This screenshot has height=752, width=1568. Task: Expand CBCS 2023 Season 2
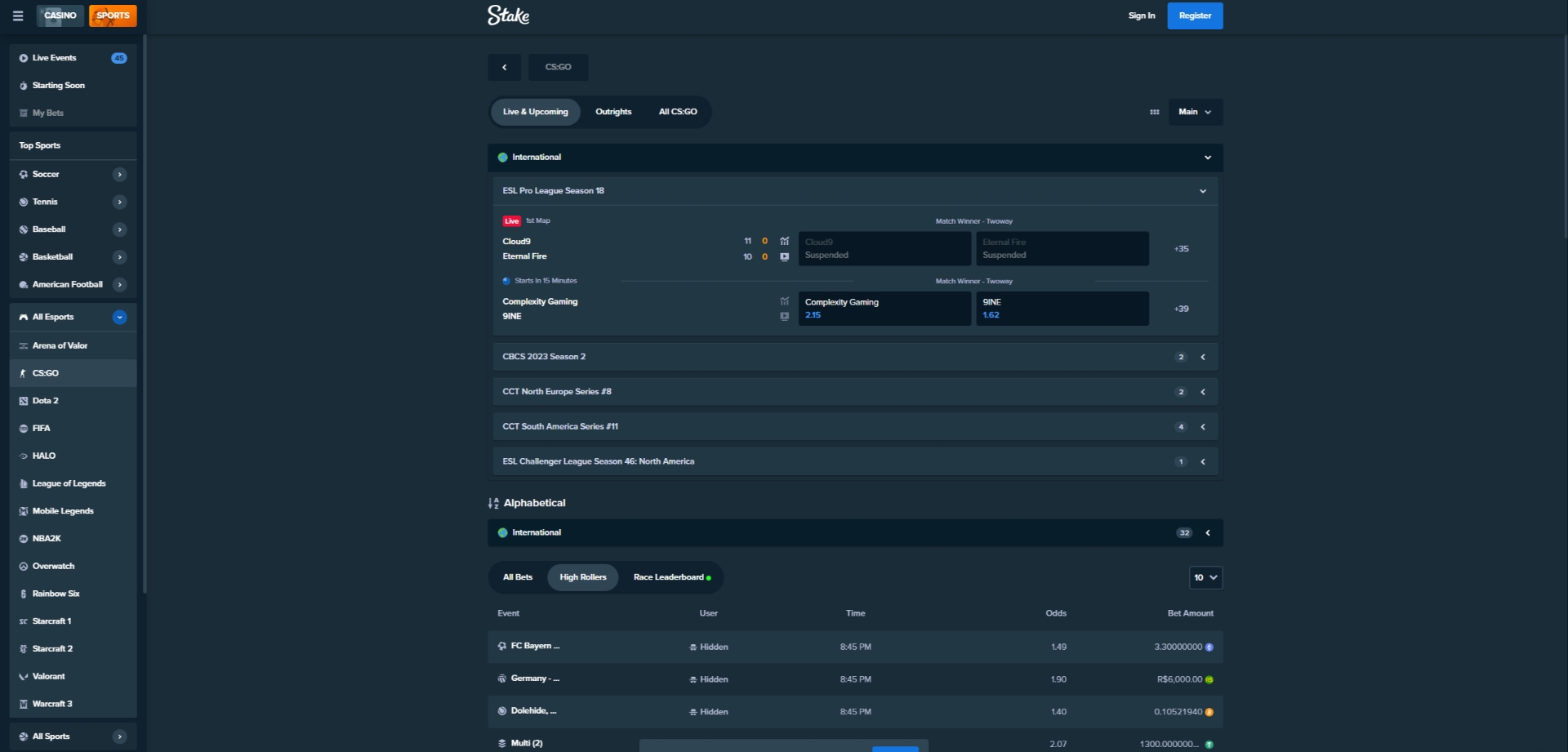coord(1203,357)
